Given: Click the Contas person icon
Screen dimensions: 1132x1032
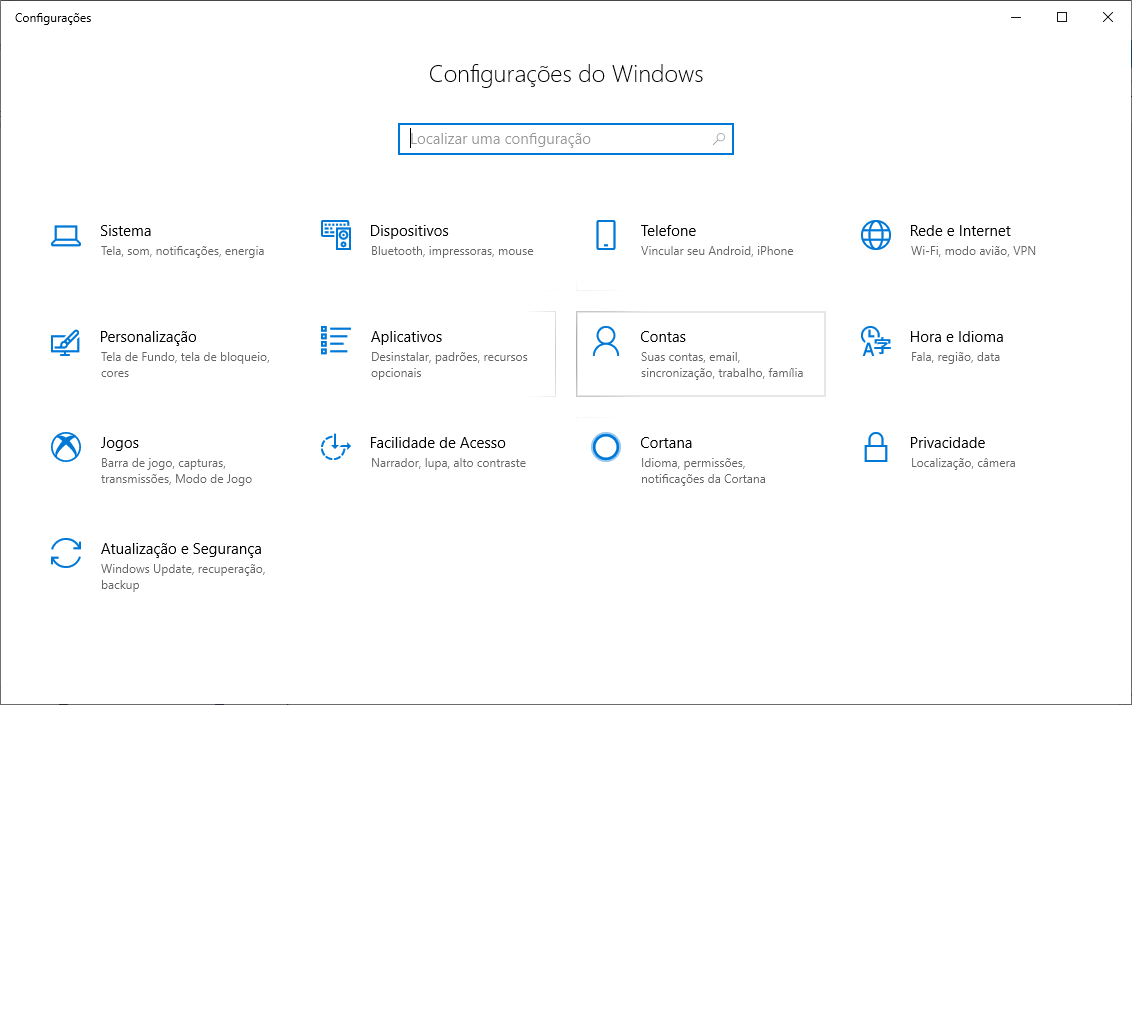Looking at the screenshot, I should 606,342.
